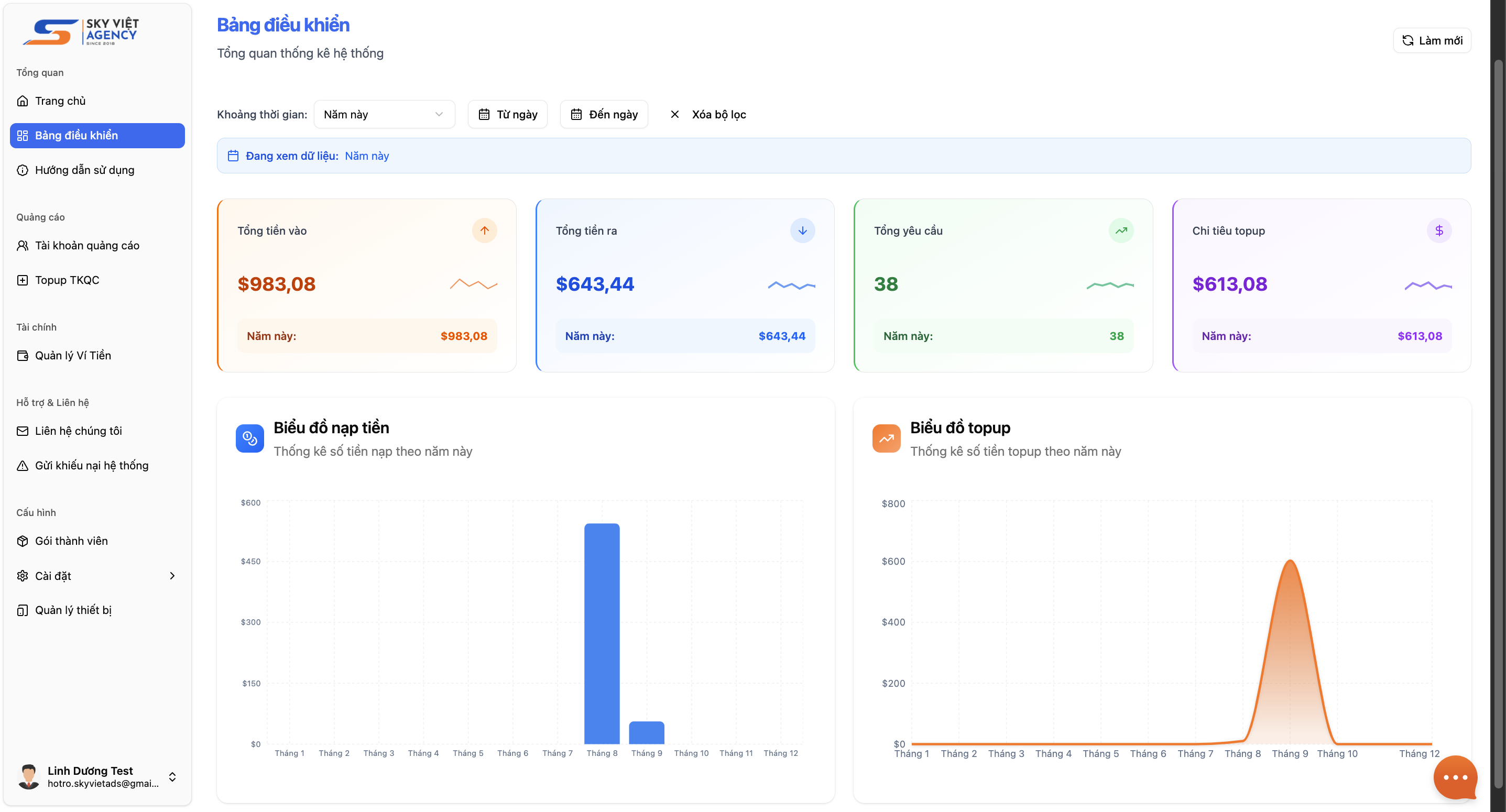The height and width of the screenshot is (812, 1506).
Task: Click the down arrow icon on Tổng tiền ra card
Action: pos(802,231)
